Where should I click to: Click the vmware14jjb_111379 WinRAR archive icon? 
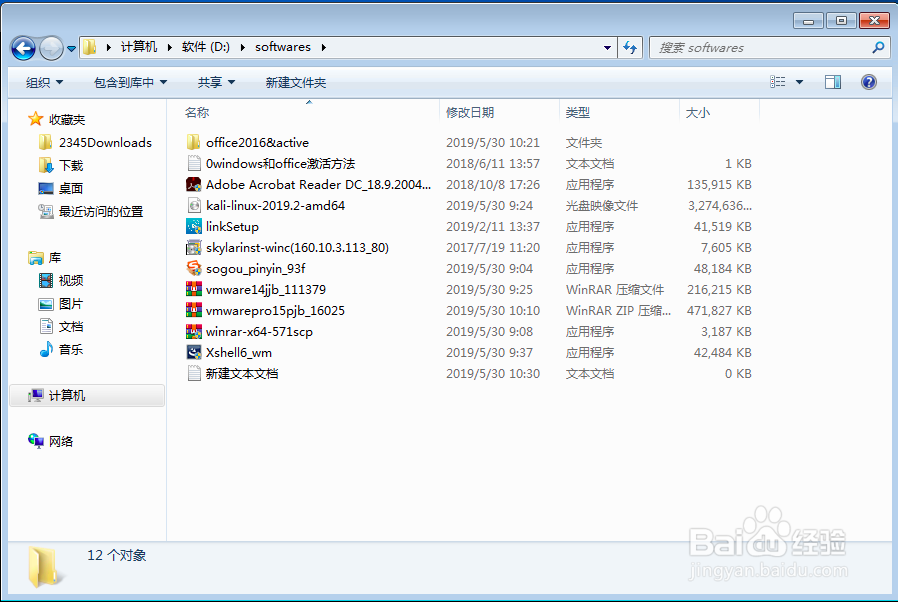click(194, 289)
